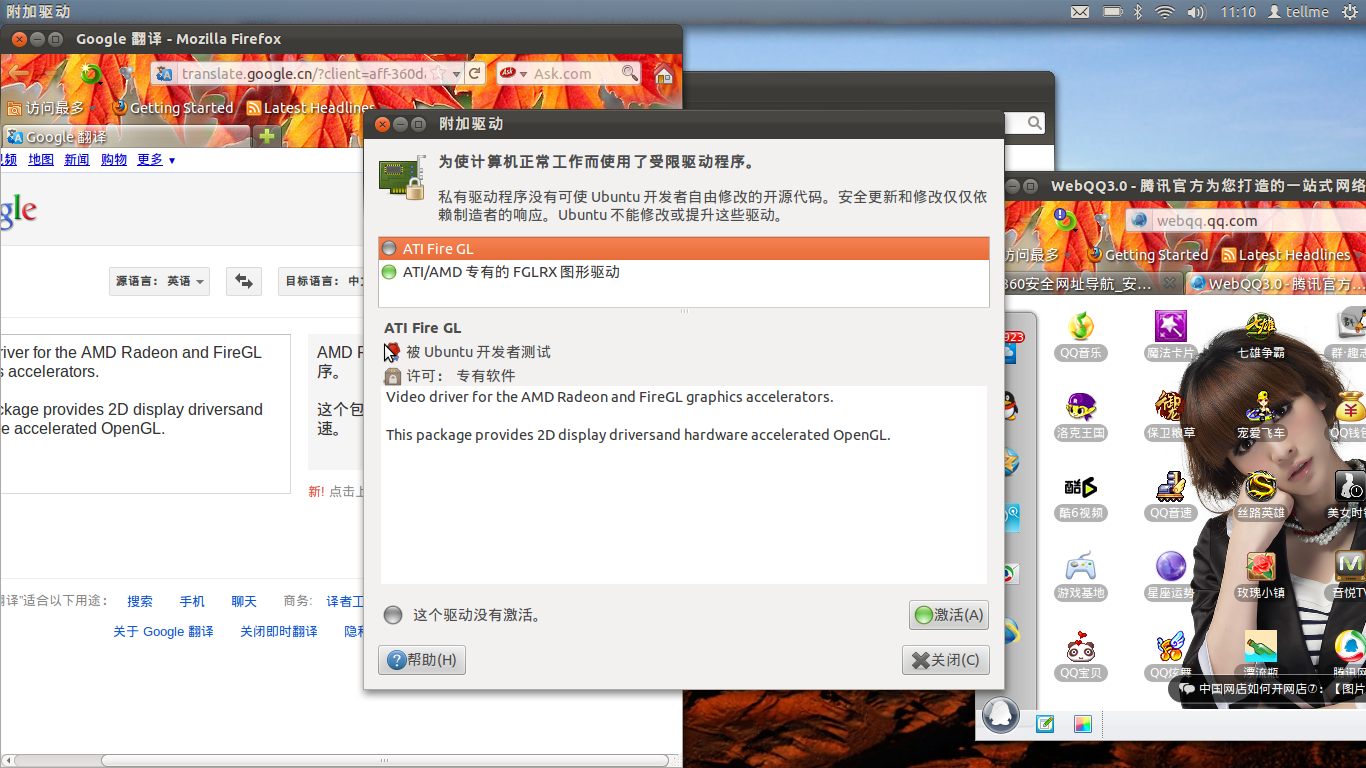Open Google 新闻 link
Screen dimensions: 1366x768
point(77,160)
